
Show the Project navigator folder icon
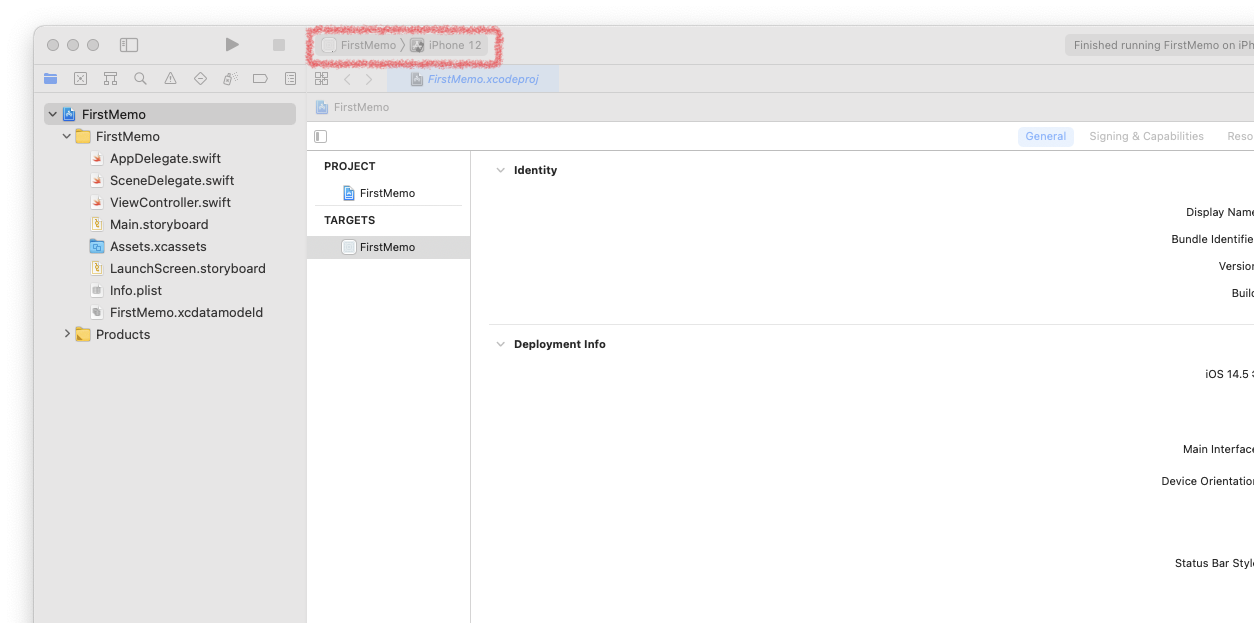point(51,79)
